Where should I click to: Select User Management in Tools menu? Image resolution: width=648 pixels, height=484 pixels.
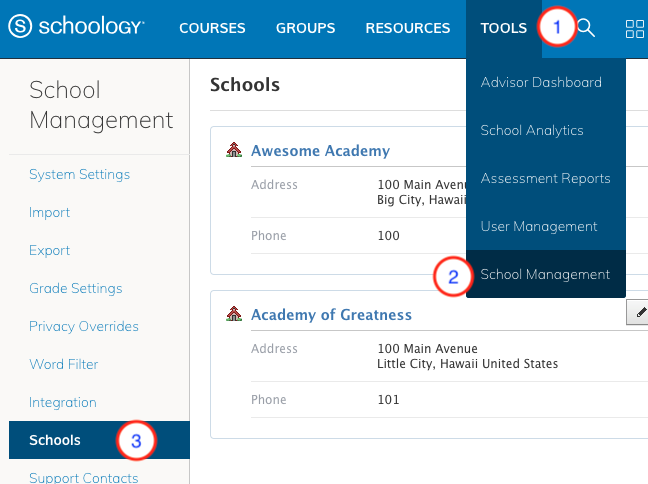[538, 226]
